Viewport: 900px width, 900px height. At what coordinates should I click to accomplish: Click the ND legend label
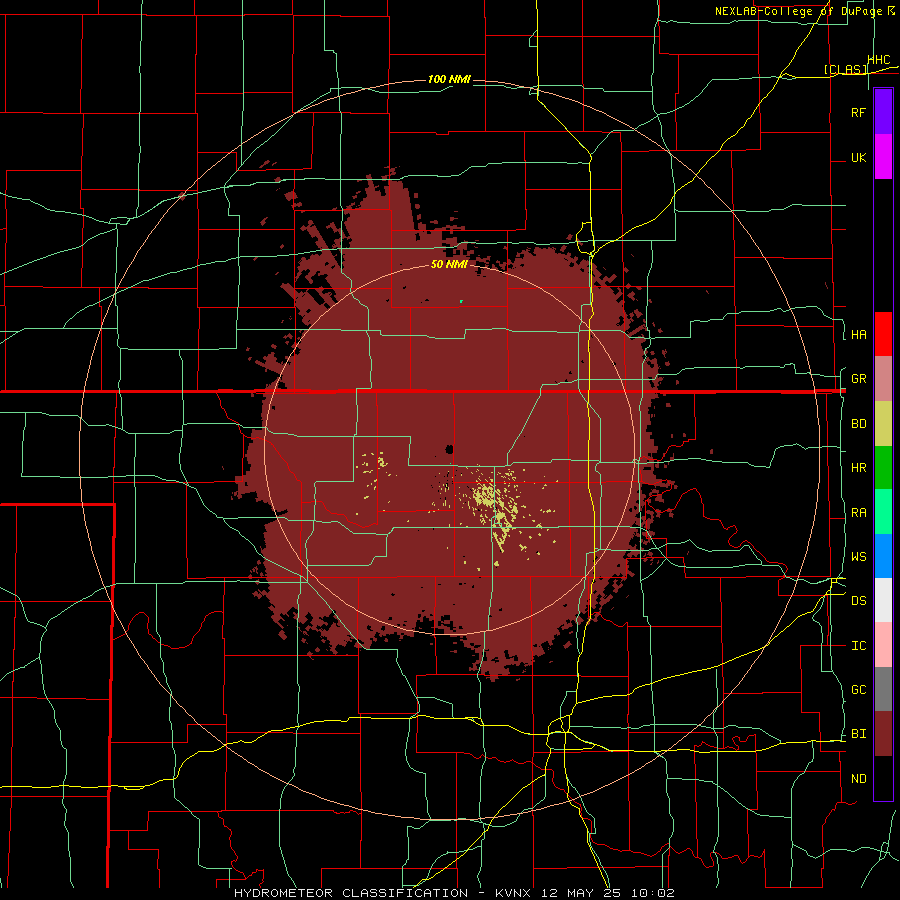[858, 779]
